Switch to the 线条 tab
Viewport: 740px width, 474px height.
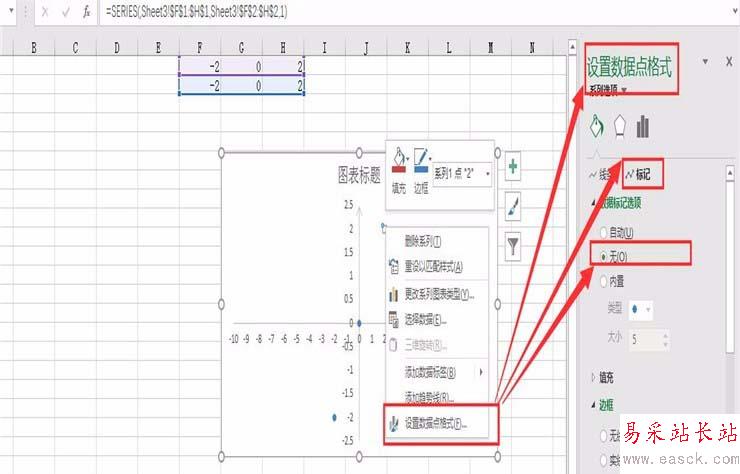tap(600, 175)
